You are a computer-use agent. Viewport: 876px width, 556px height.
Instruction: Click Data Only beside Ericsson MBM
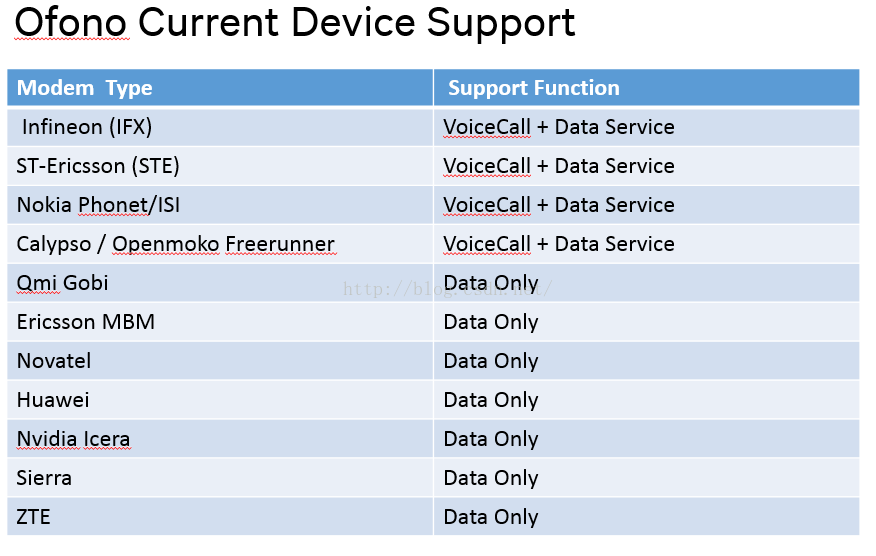491,323
